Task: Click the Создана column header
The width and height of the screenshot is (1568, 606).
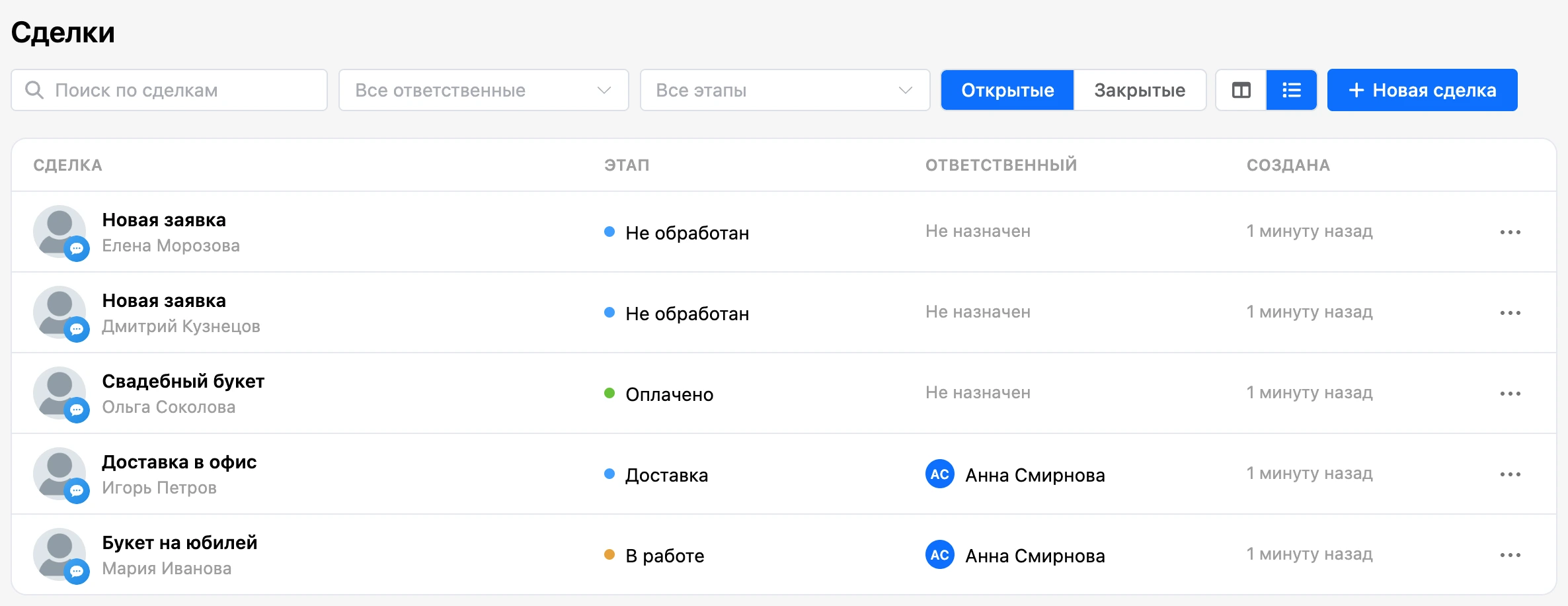Action: pos(1288,165)
